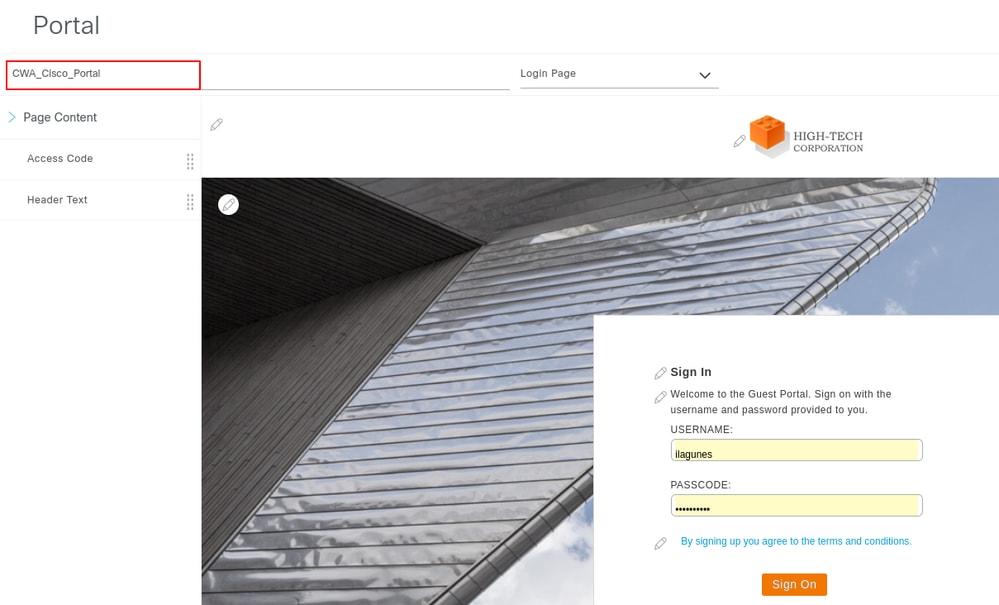Viewport: 999px width, 605px height.
Task: Click the drag handle beside Header Text
Action: (190, 203)
